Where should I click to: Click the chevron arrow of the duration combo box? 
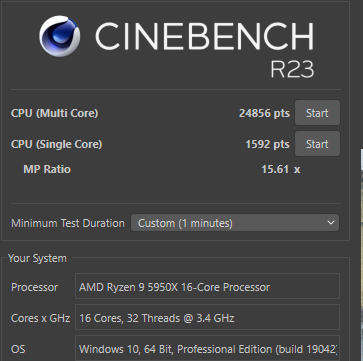[x=331, y=223]
